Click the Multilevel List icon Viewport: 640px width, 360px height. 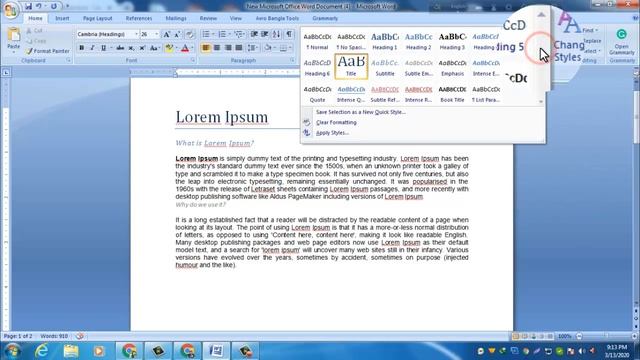pyautogui.click(x=239, y=34)
